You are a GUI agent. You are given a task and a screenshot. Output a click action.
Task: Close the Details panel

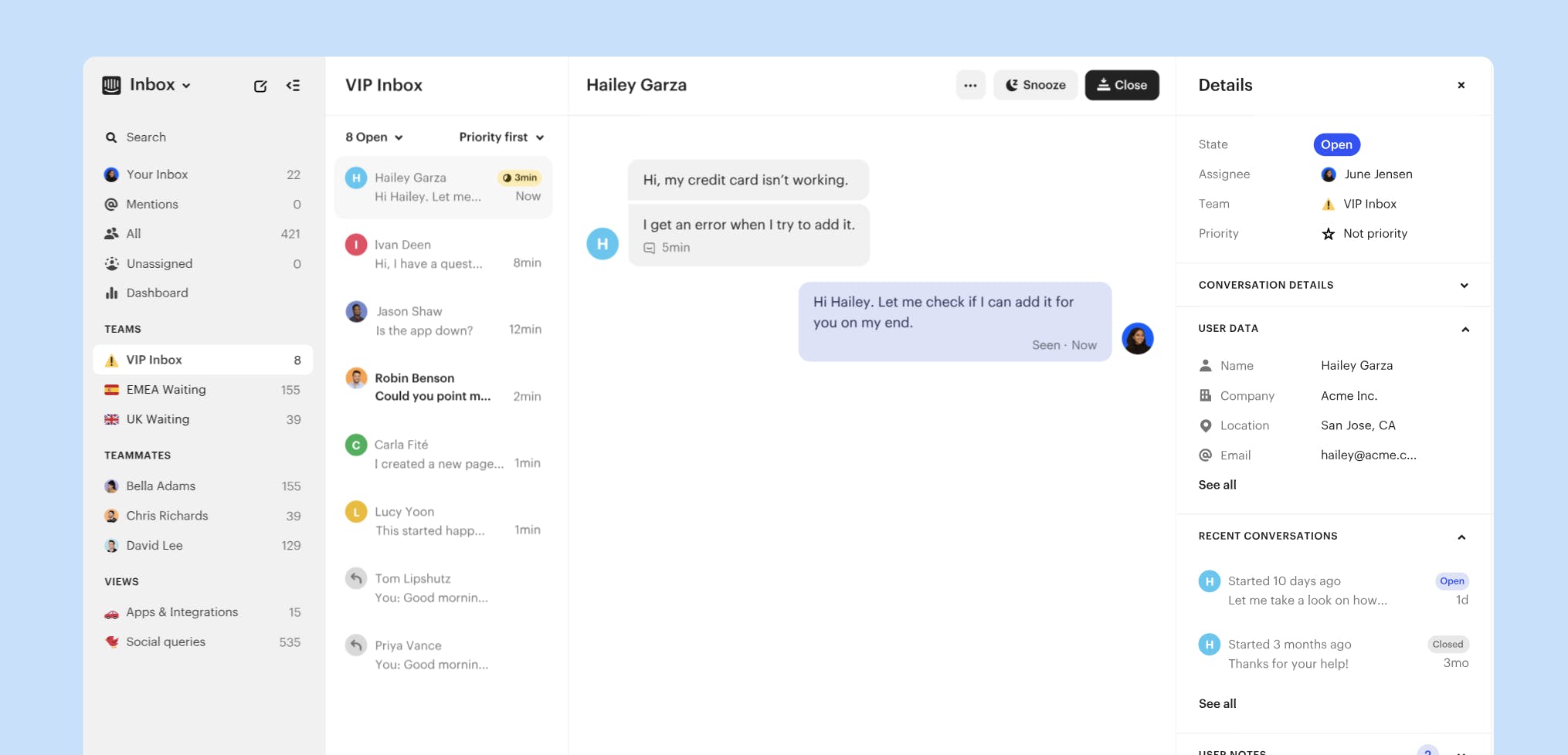click(x=1461, y=86)
